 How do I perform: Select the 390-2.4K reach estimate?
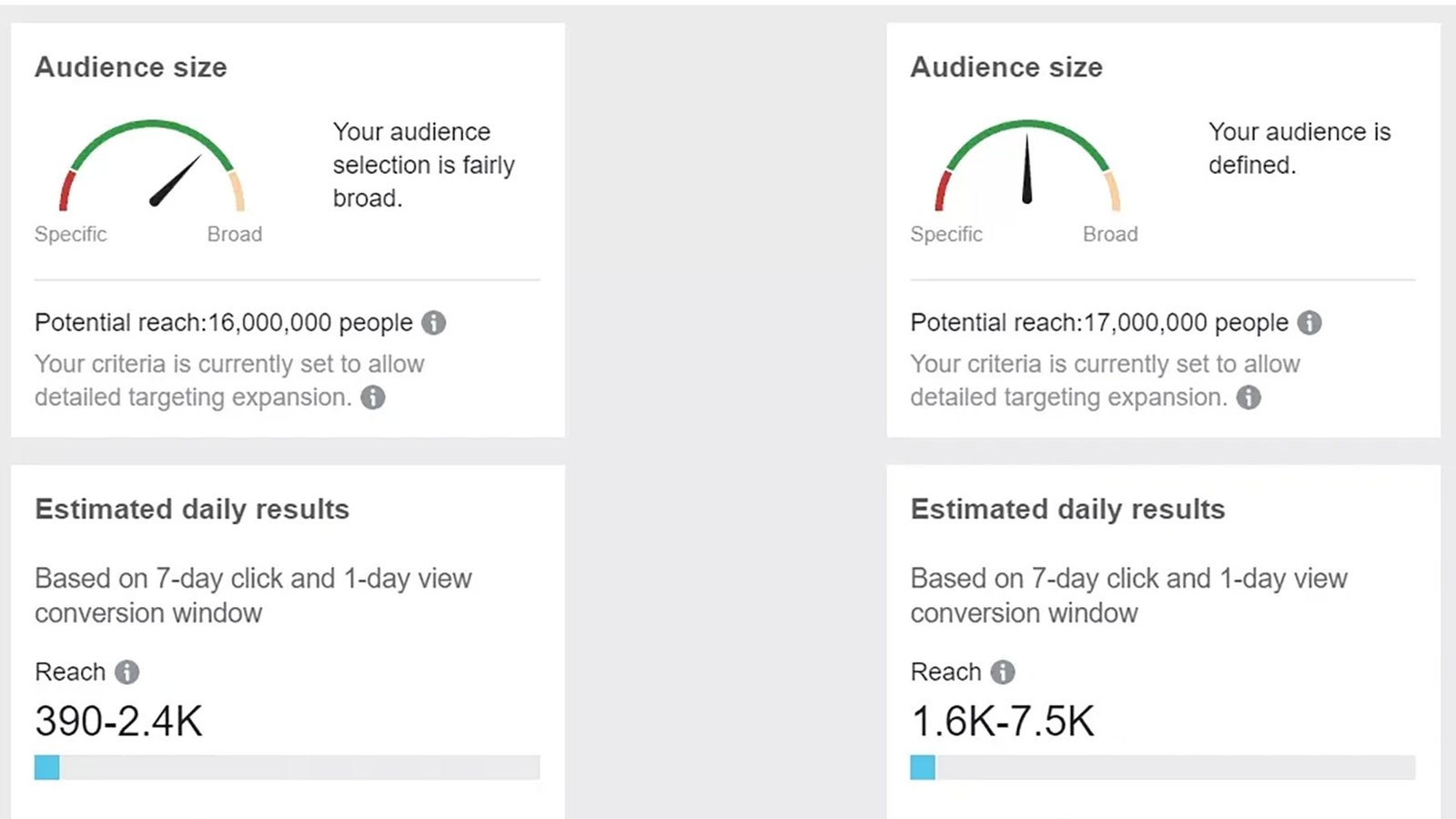point(118,722)
